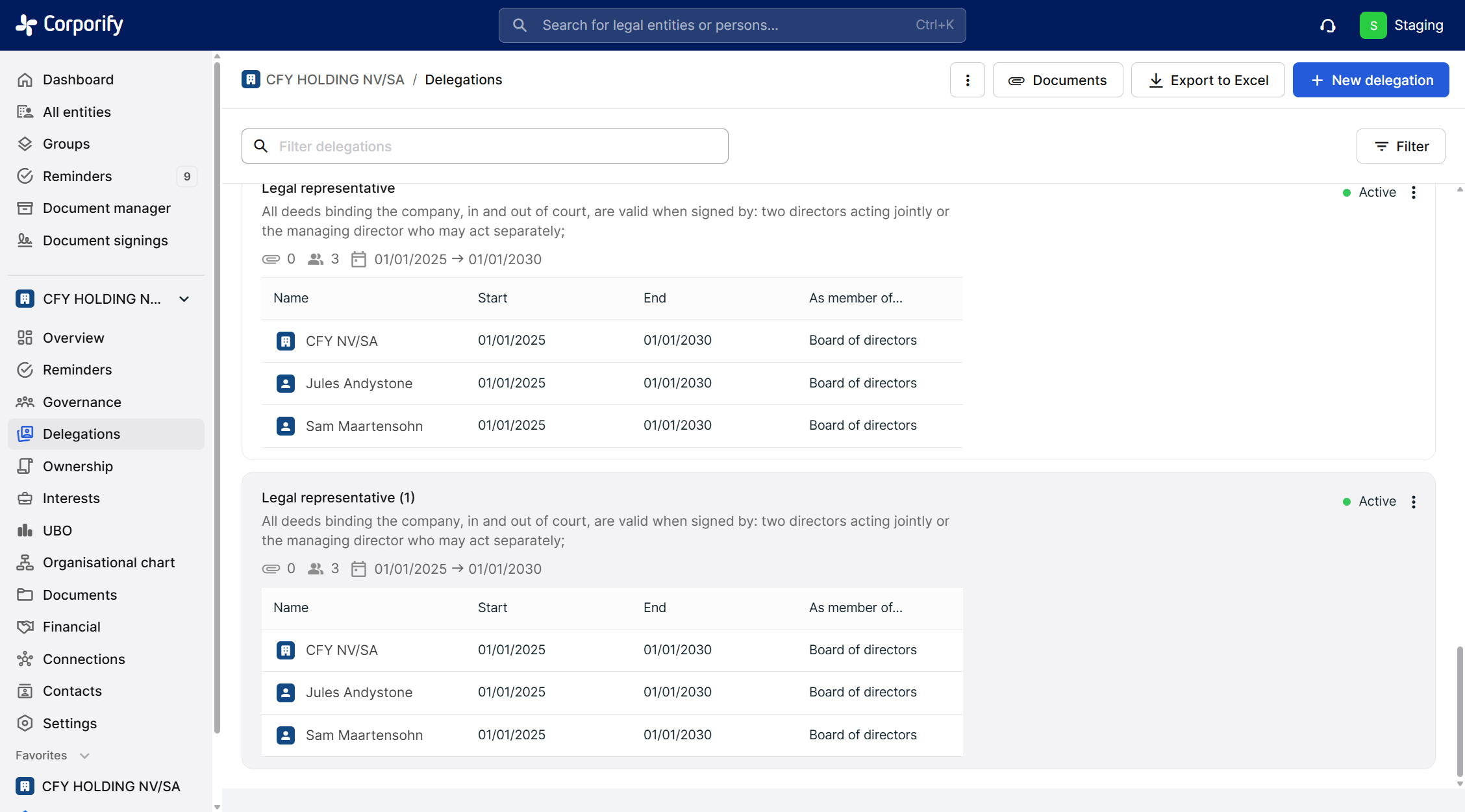Click the Corporify logo

69,25
